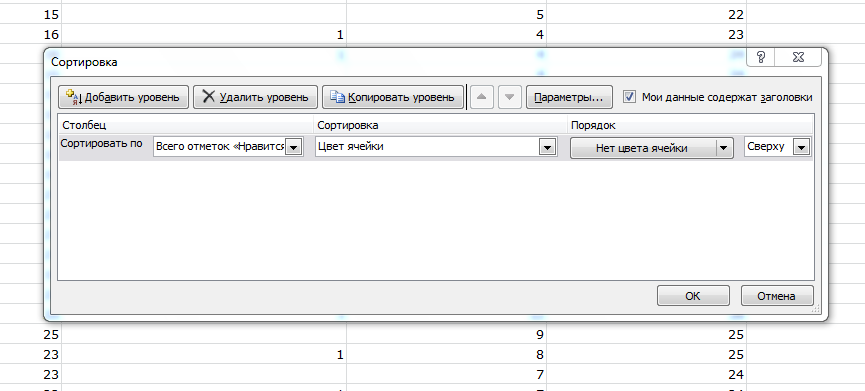Toggle Мои данные содержат заголовки checkbox
Viewport: 865px width, 391px height.
(629, 97)
